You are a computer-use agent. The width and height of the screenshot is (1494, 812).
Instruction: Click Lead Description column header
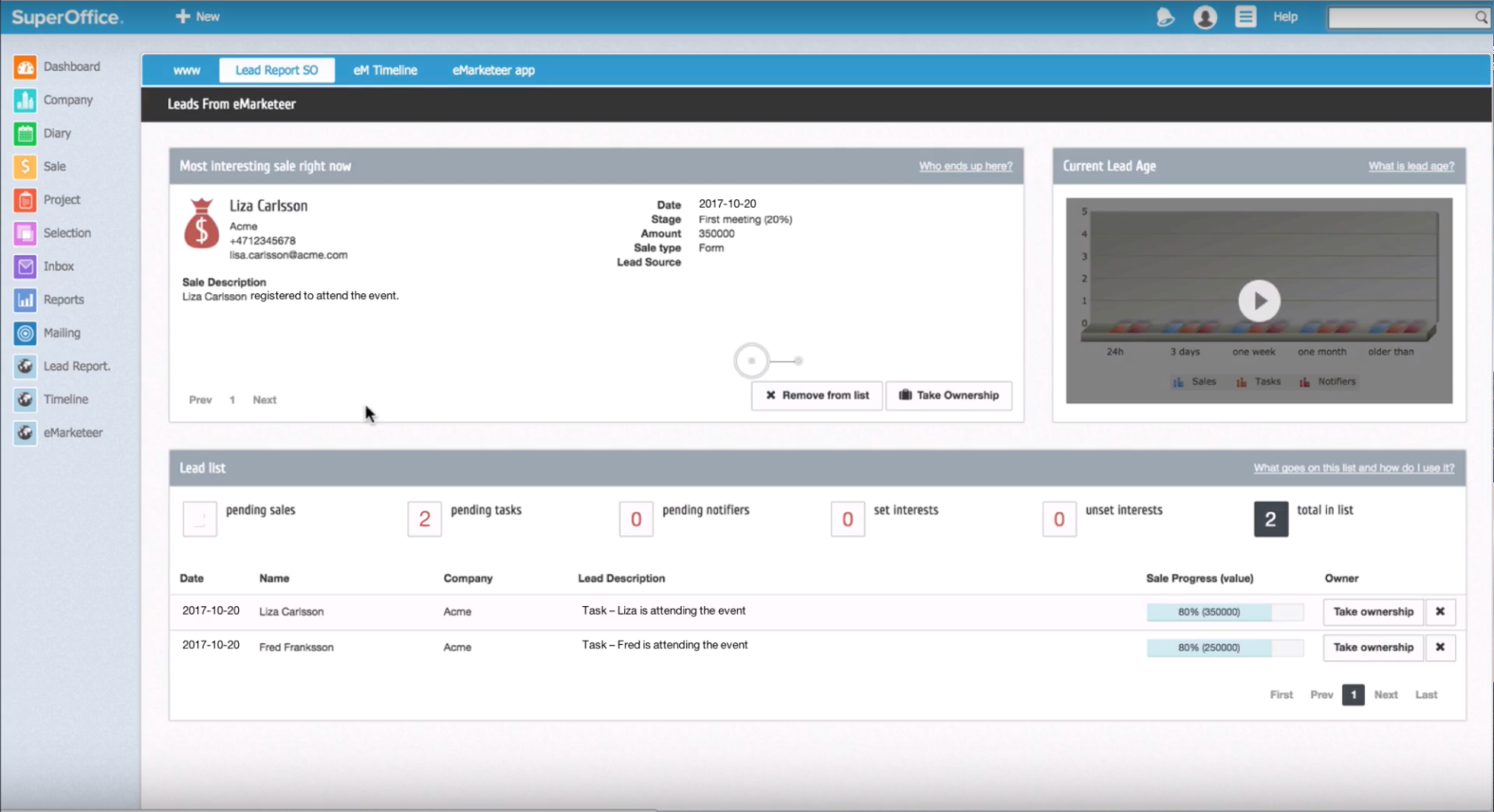tap(621, 578)
